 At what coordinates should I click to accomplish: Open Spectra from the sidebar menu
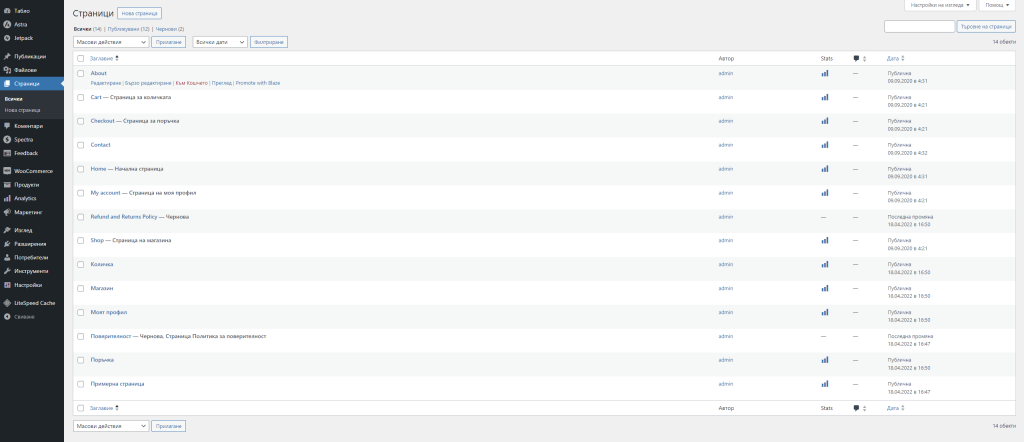point(25,139)
